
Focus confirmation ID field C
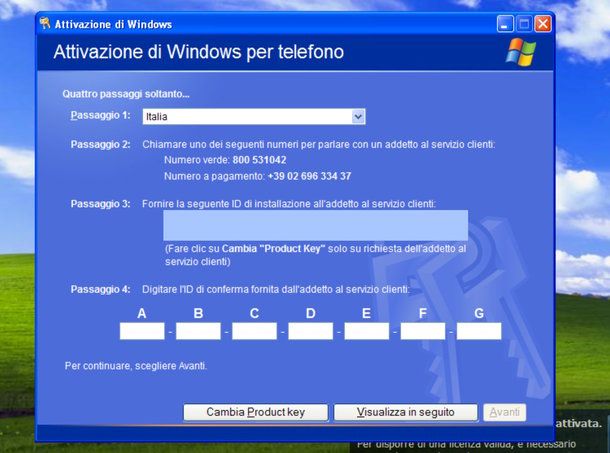(x=254, y=331)
